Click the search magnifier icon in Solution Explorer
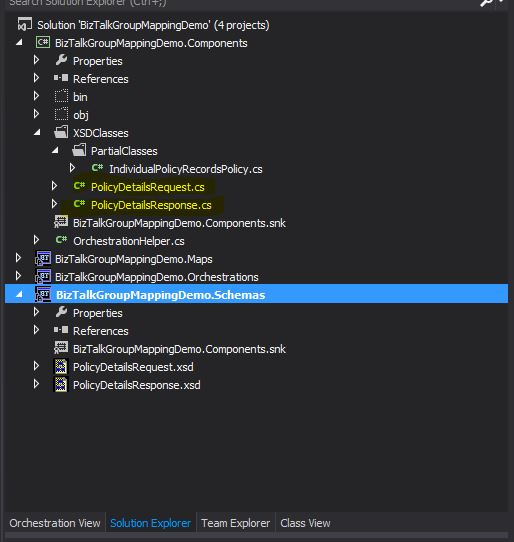 pos(487,3)
